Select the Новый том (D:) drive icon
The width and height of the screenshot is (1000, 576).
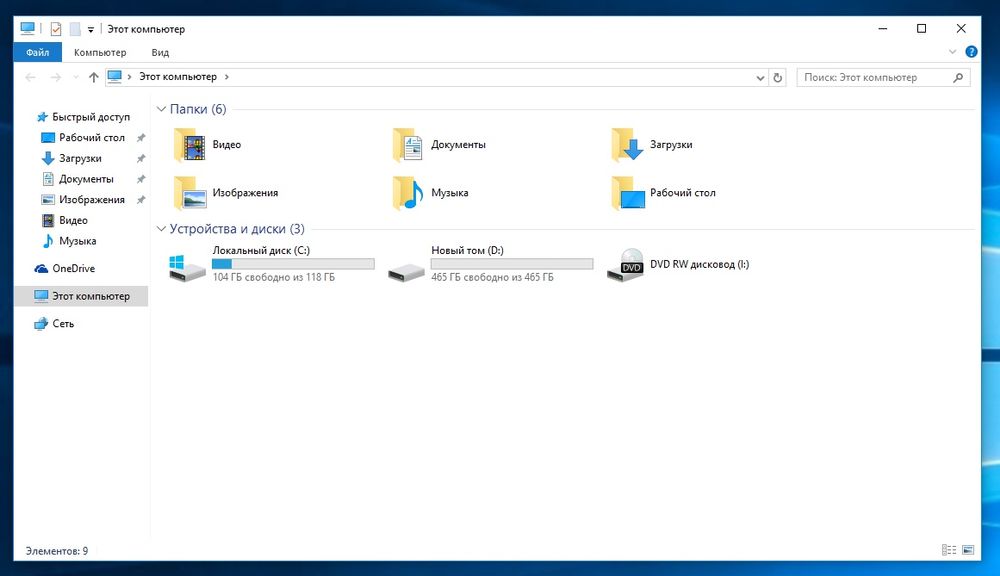406,272
